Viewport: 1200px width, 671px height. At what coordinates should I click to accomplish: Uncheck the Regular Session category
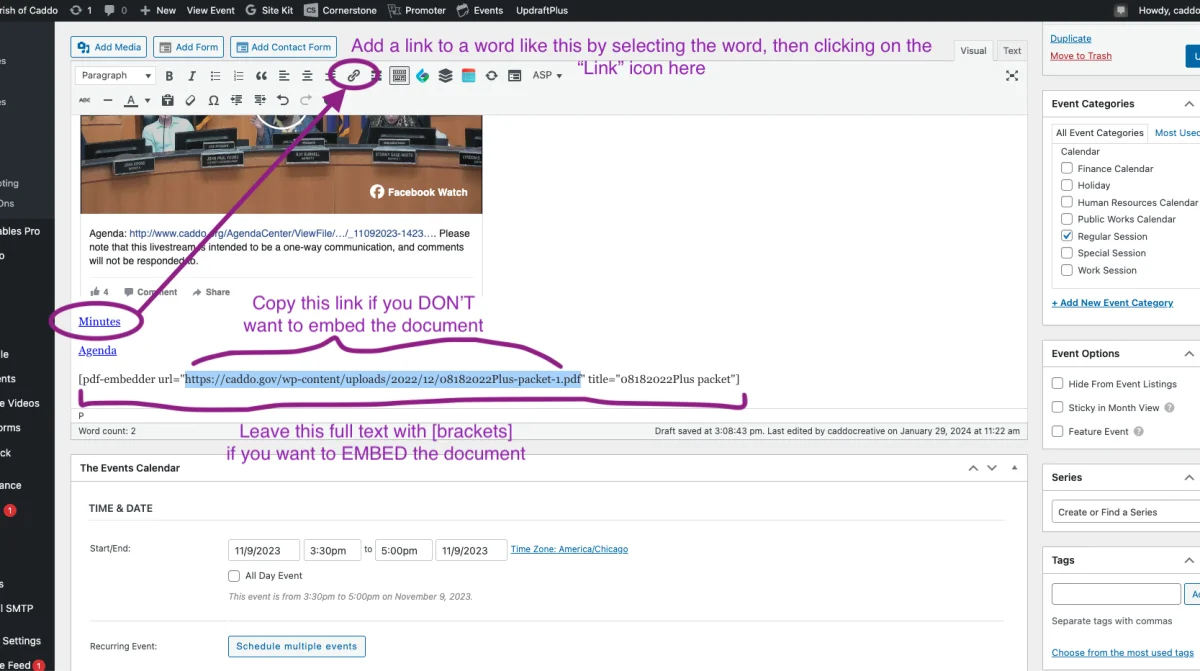(x=1067, y=236)
